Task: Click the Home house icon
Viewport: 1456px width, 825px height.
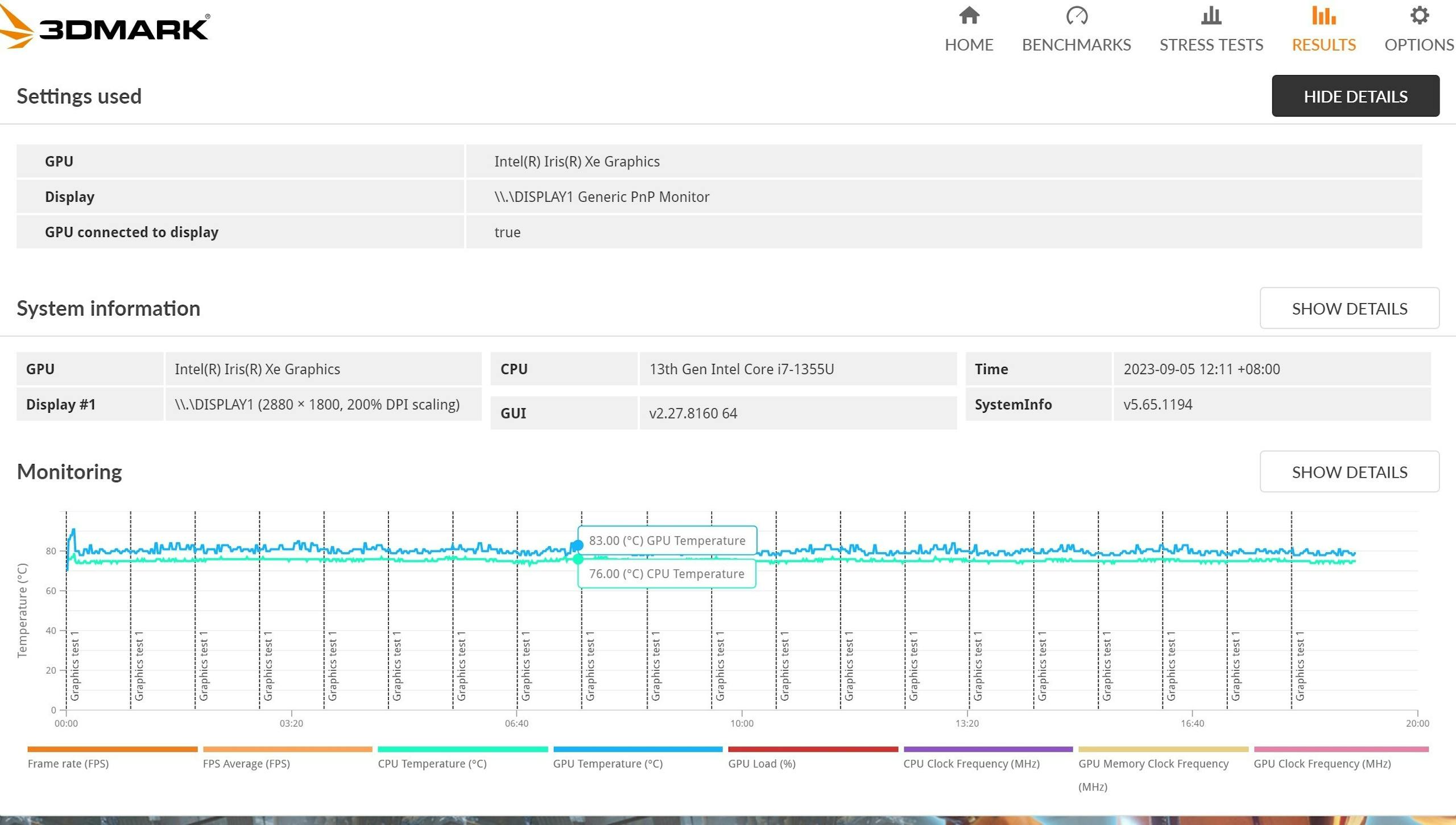Action: (x=969, y=16)
